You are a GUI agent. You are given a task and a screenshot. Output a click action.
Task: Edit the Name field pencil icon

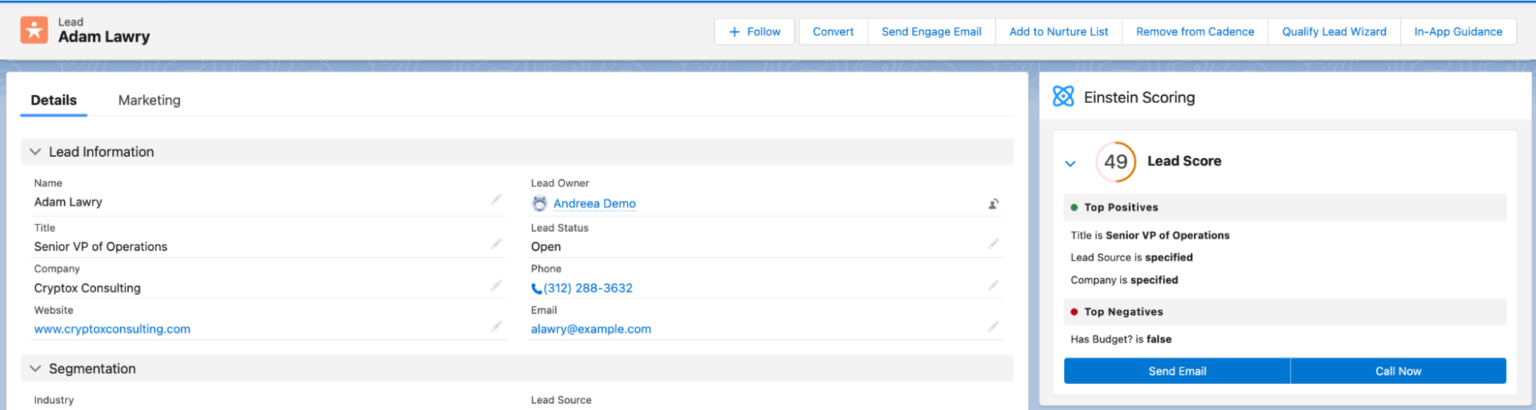496,200
